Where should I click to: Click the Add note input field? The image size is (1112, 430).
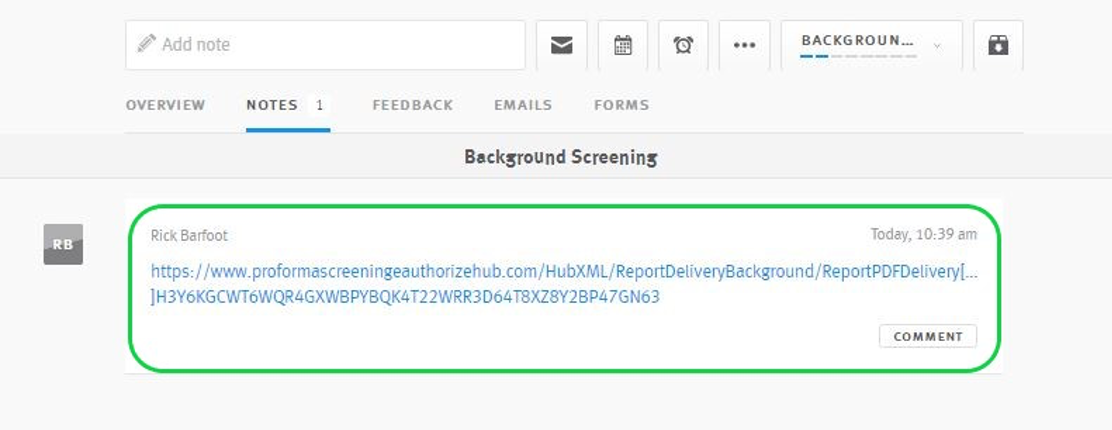[326, 45]
